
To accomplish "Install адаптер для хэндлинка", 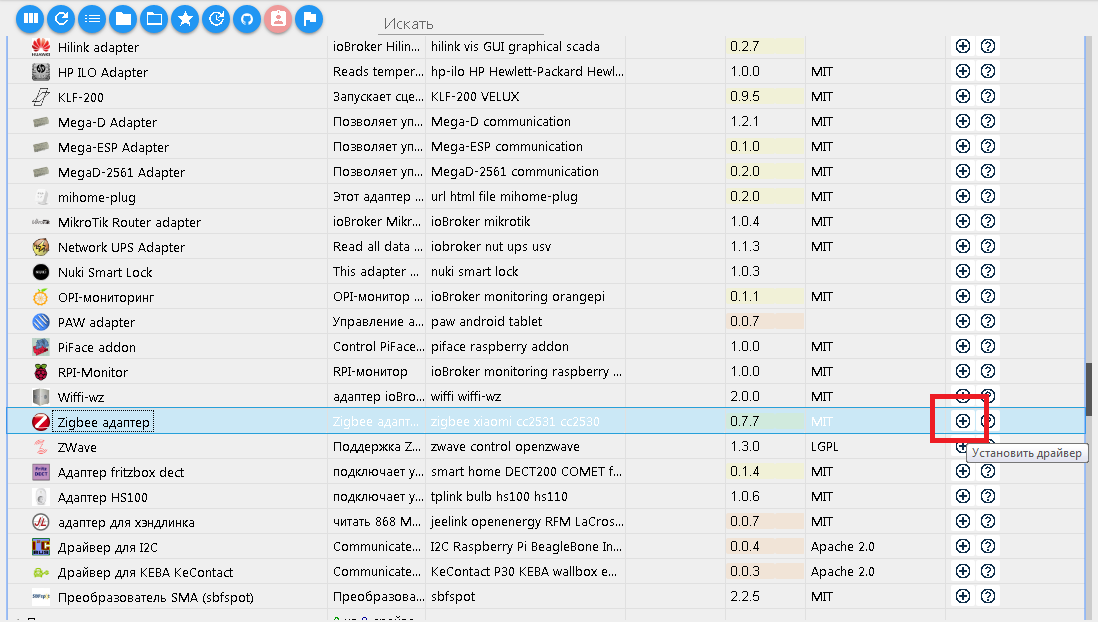I will tap(963, 521).
